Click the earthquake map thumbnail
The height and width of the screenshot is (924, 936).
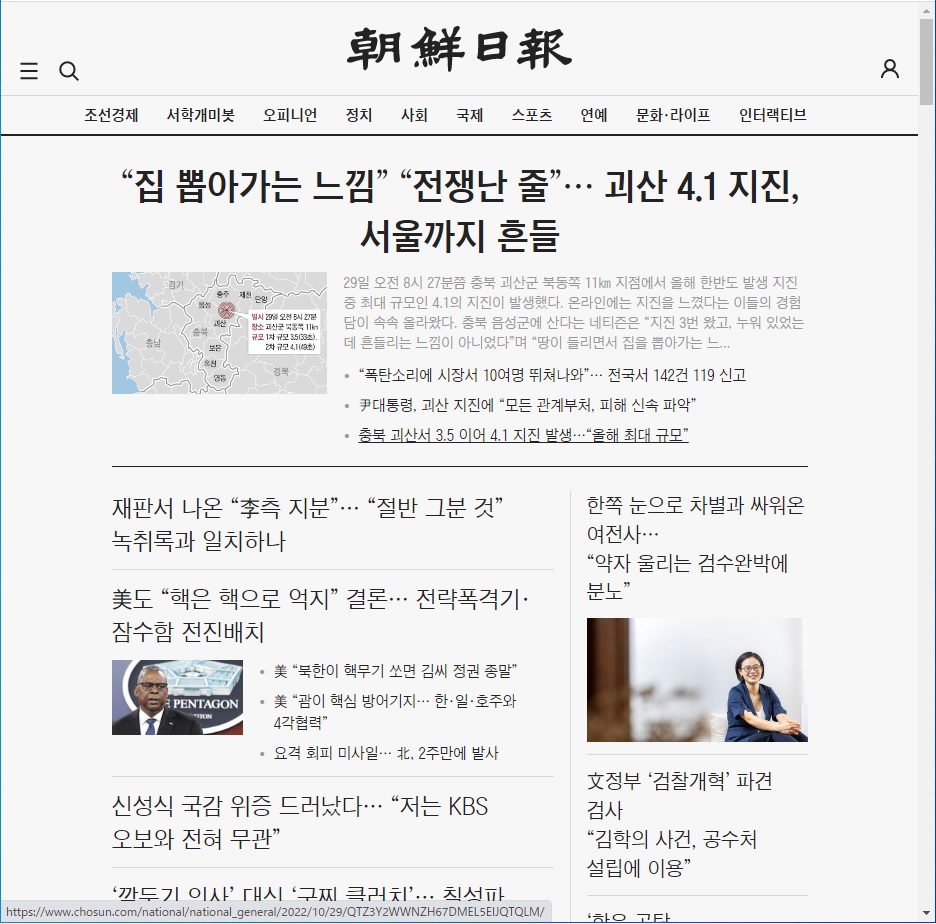[x=219, y=333]
